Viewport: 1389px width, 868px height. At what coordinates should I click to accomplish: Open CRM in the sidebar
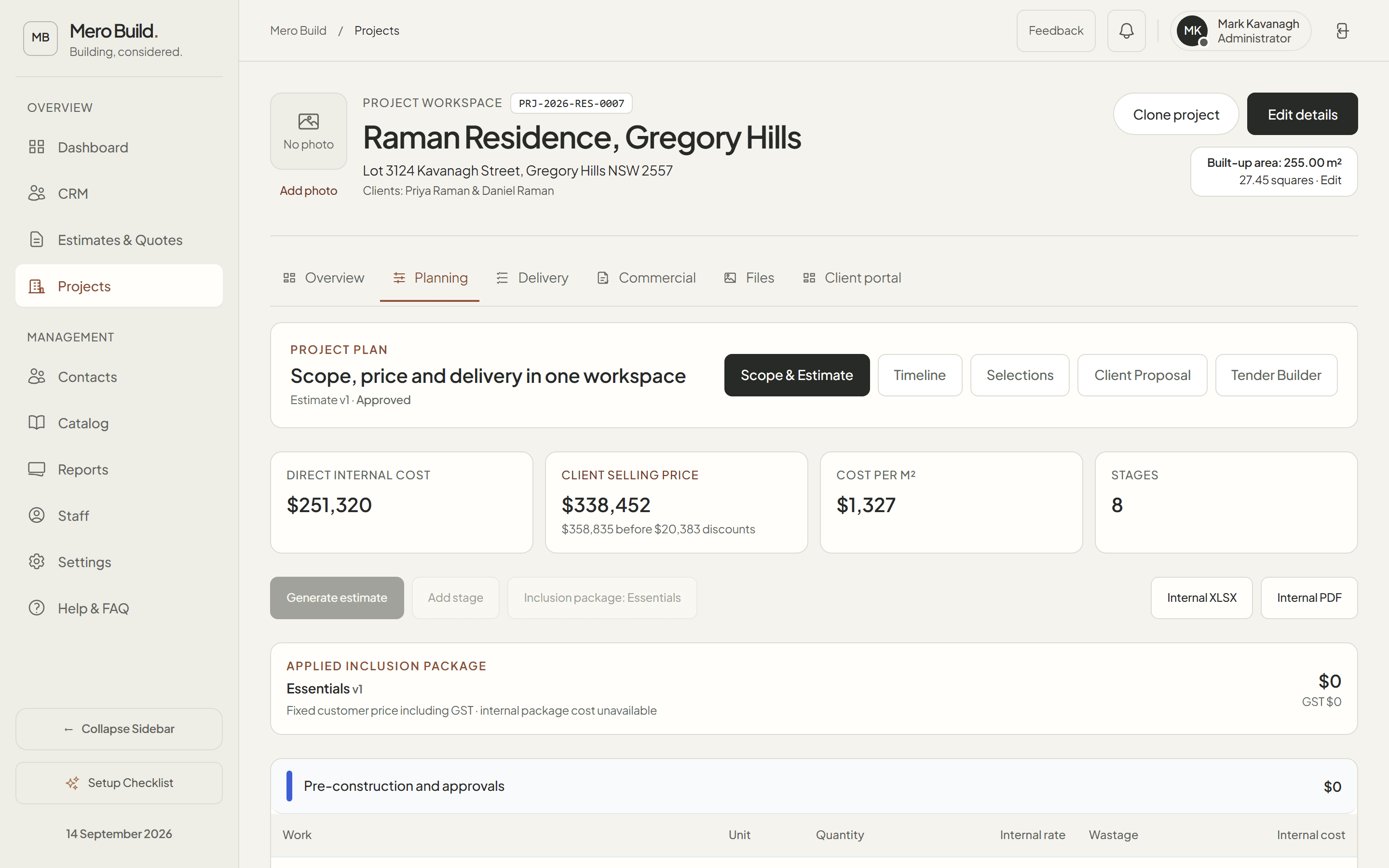point(119,193)
